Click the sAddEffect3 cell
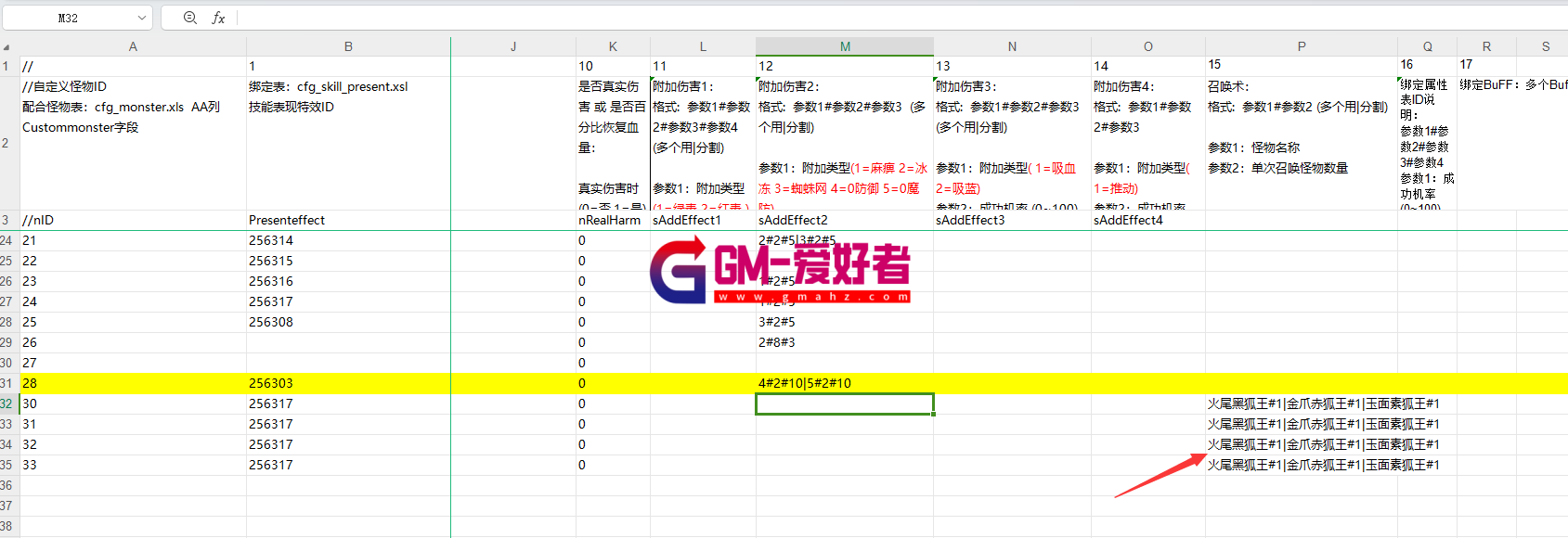The image size is (1568, 538). pos(1012,220)
